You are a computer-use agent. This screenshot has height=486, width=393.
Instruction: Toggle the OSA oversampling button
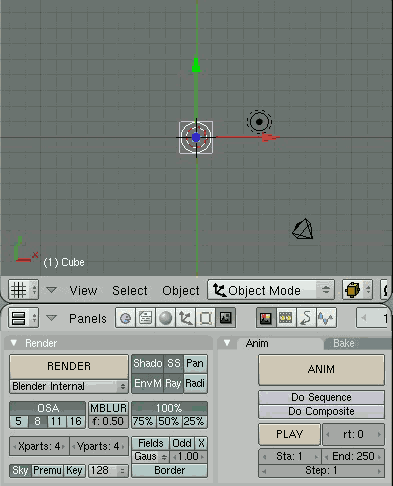pos(48,408)
